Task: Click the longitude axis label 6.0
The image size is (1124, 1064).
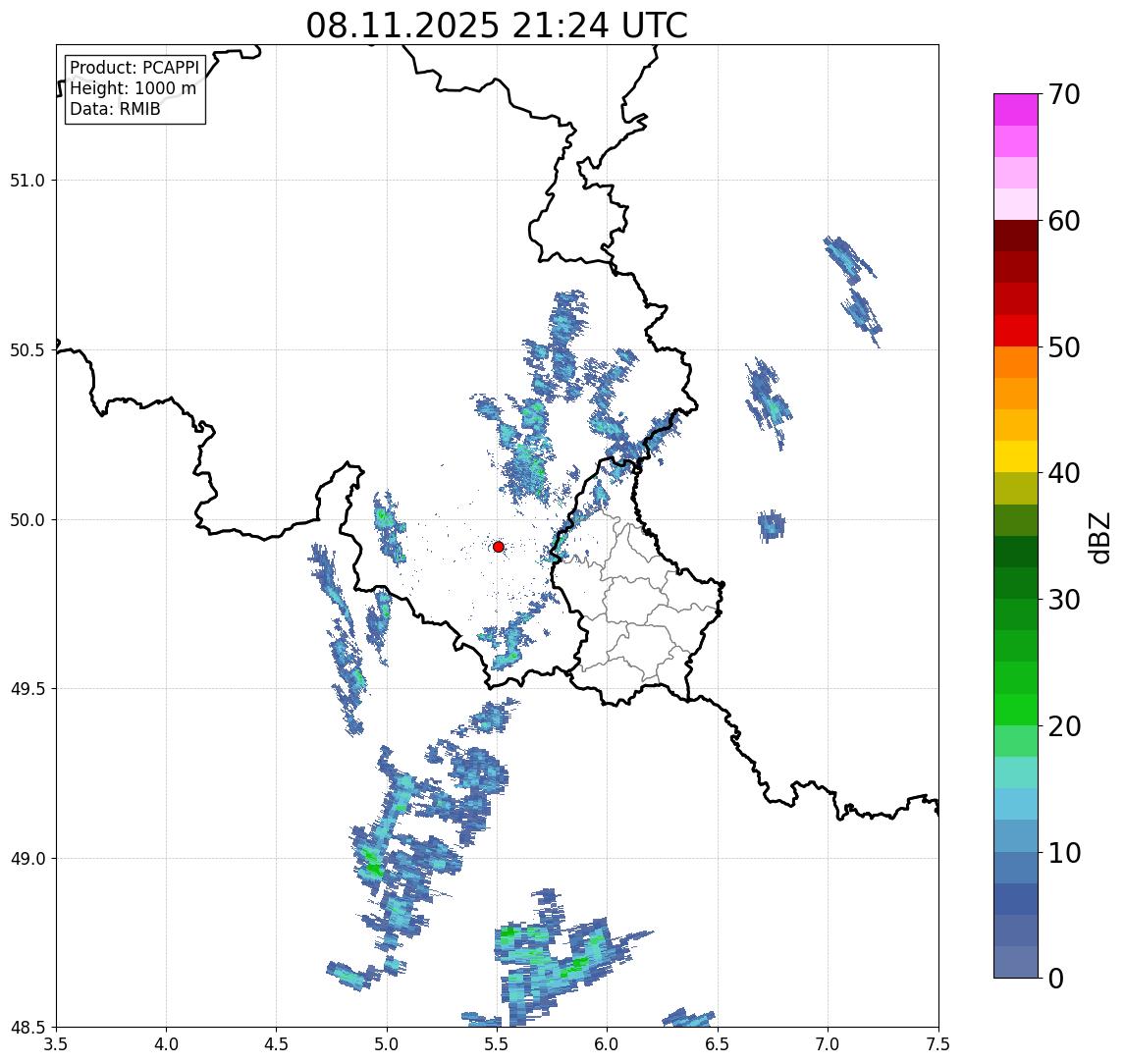Action: pyautogui.click(x=608, y=1044)
